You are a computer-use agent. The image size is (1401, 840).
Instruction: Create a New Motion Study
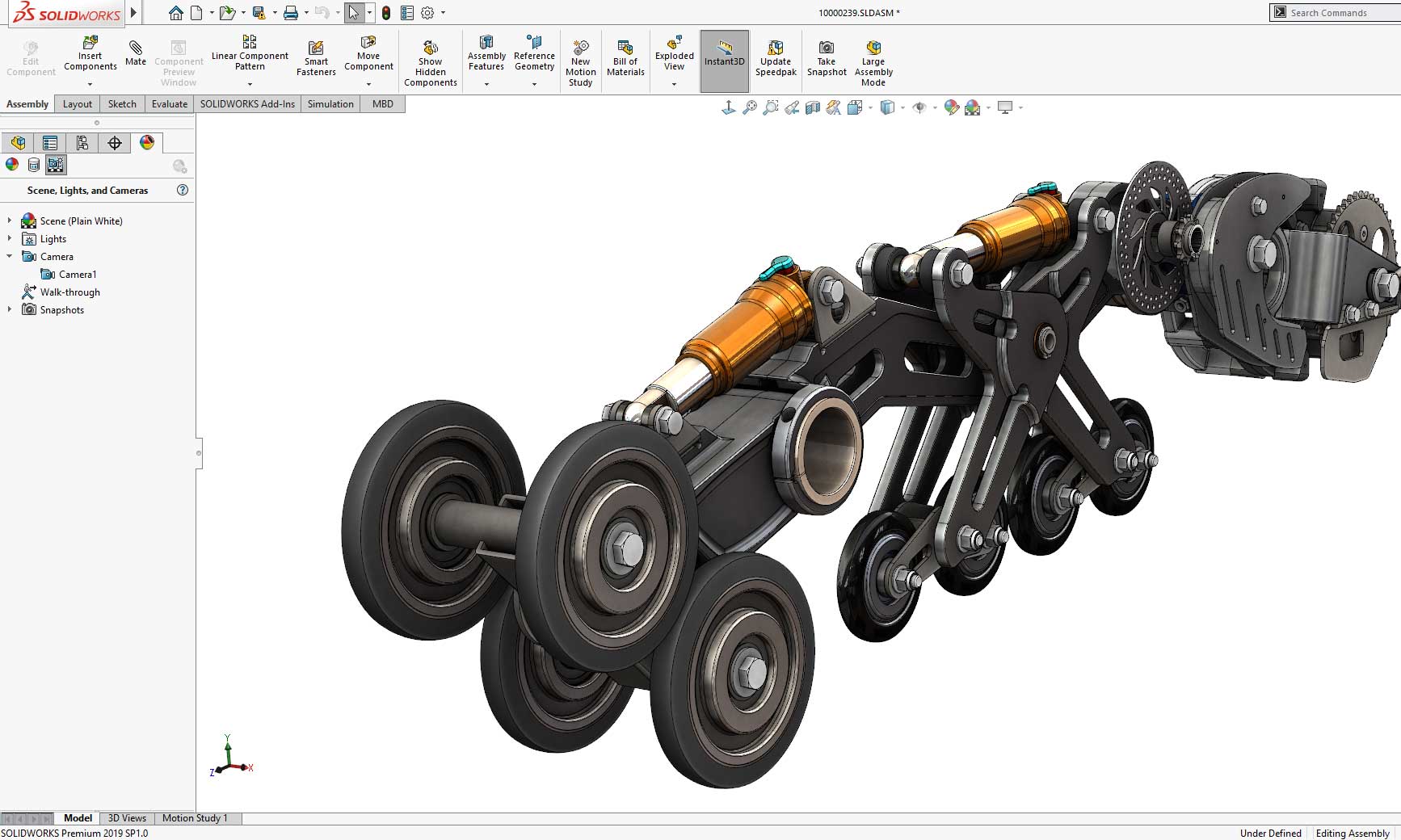[580, 59]
